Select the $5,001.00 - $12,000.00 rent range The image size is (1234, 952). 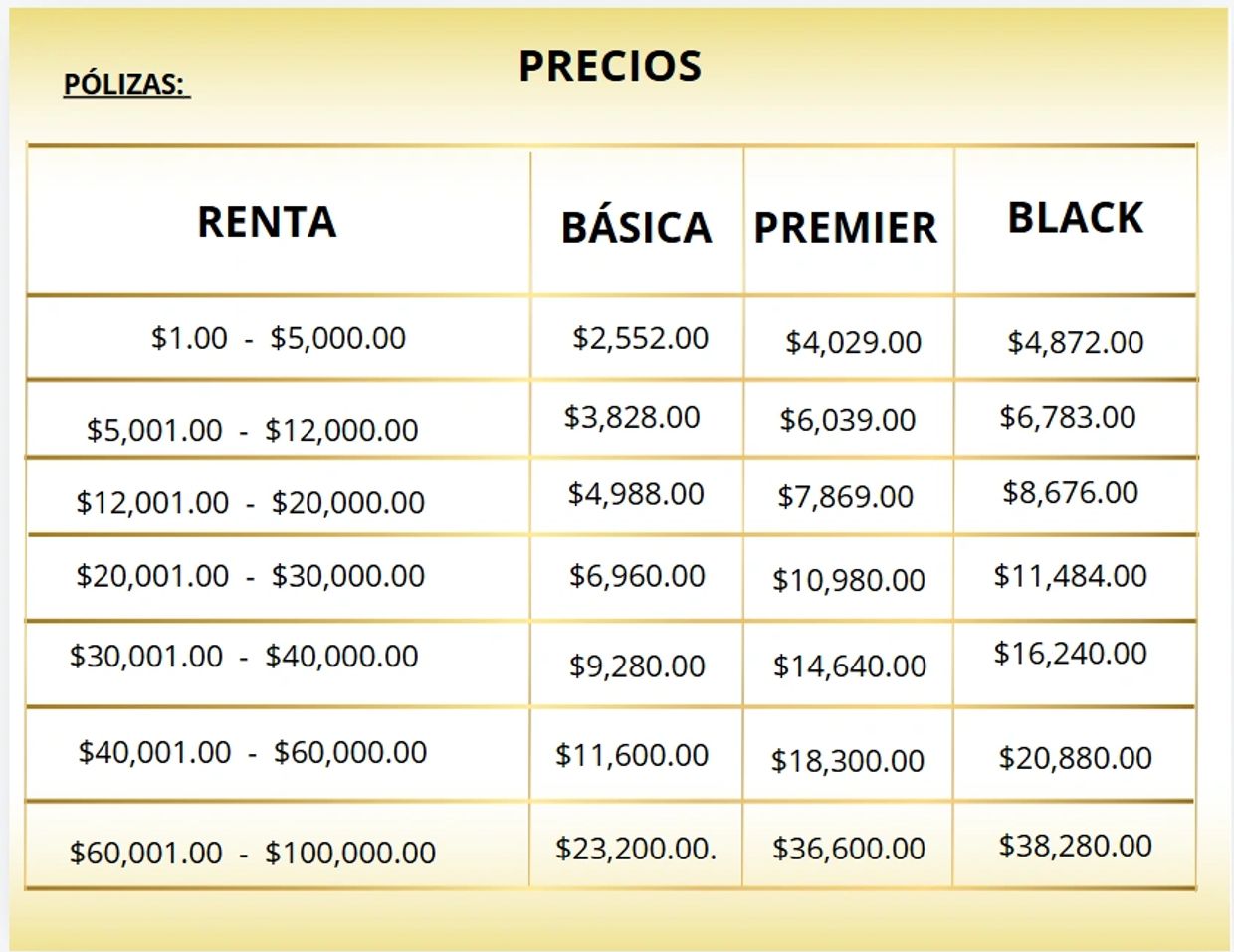[252, 430]
